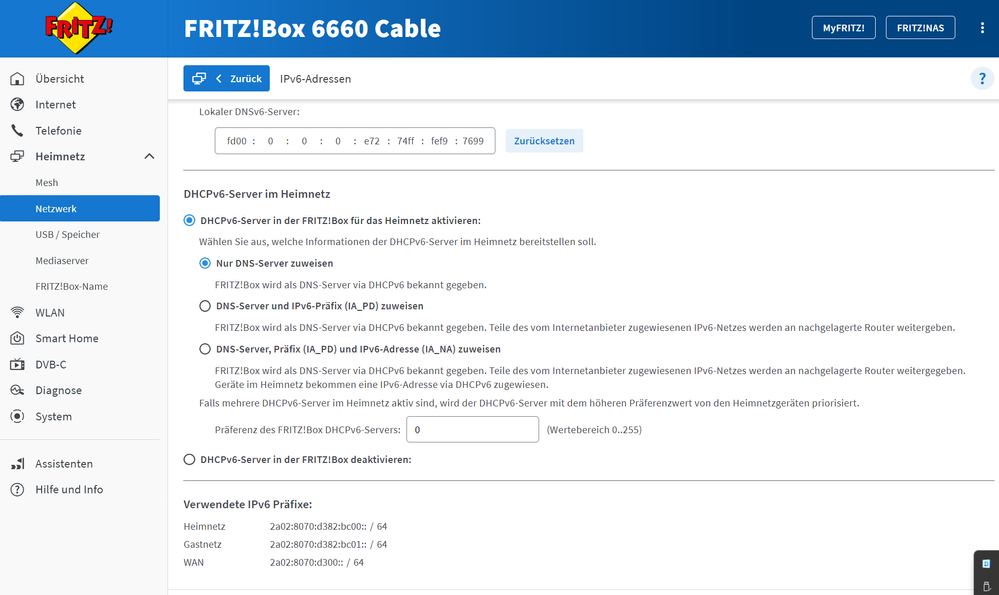
Task: Click the Internet globe icon
Action: coord(17,104)
